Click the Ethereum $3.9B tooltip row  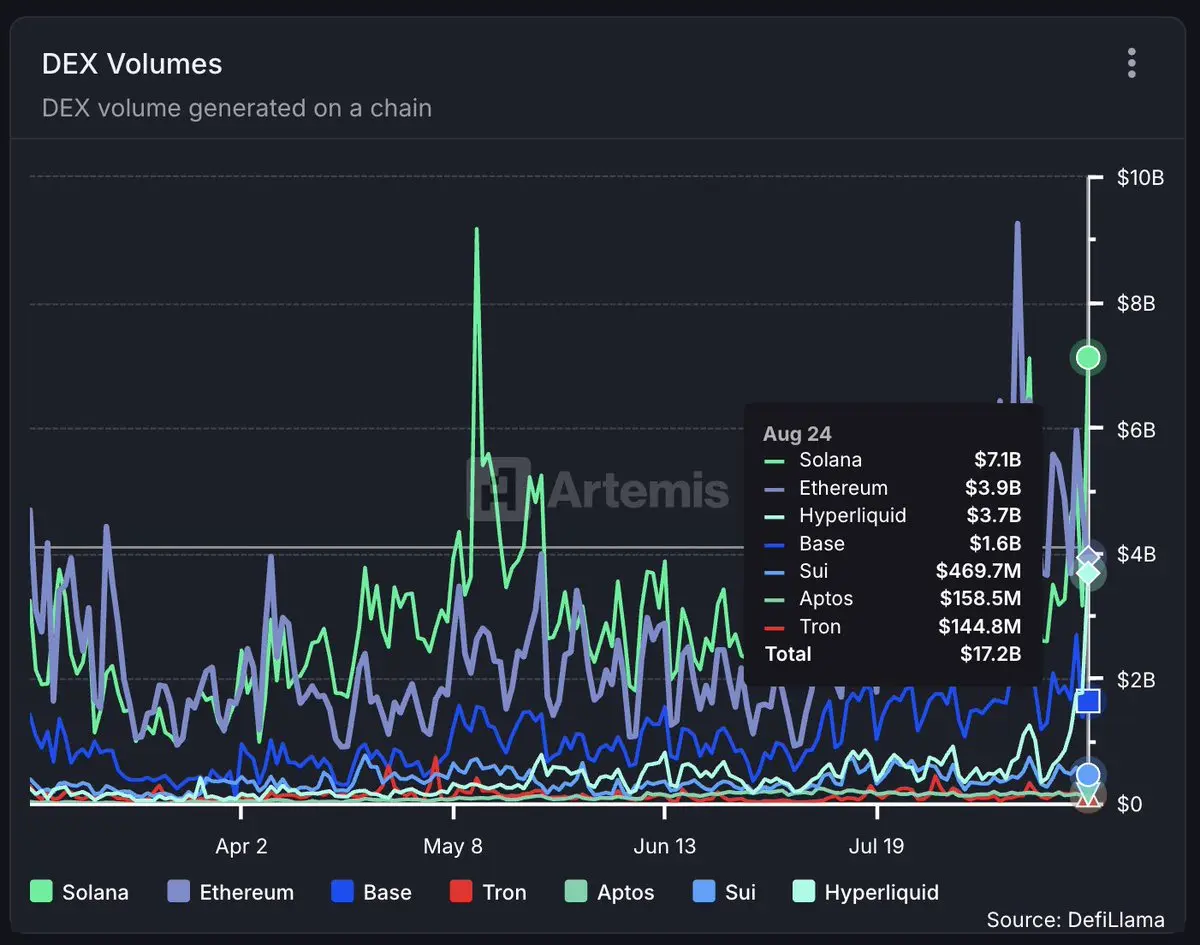892,488
